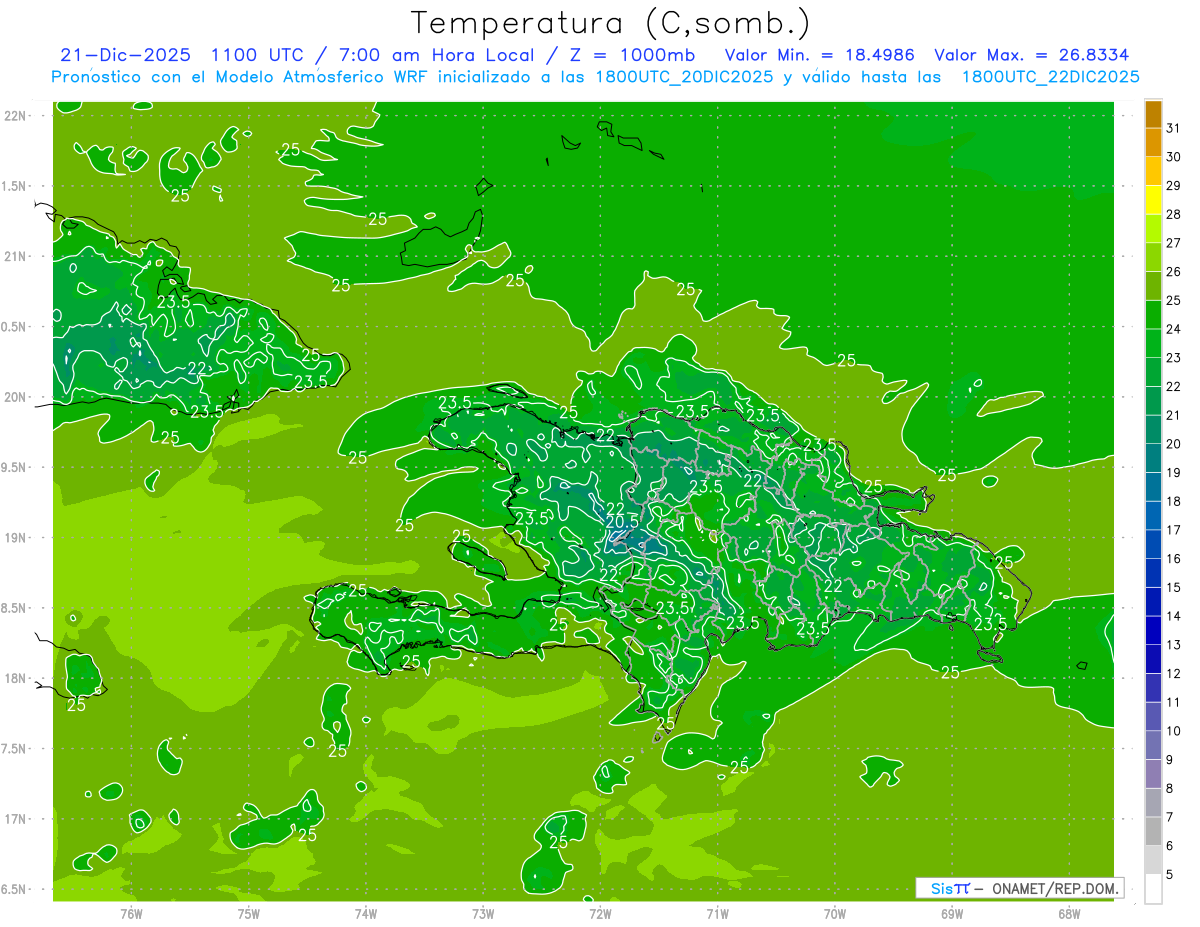Pick the orange swatch between 30 and 31
The image size is (1200, 927).
tap(1153, 142)
